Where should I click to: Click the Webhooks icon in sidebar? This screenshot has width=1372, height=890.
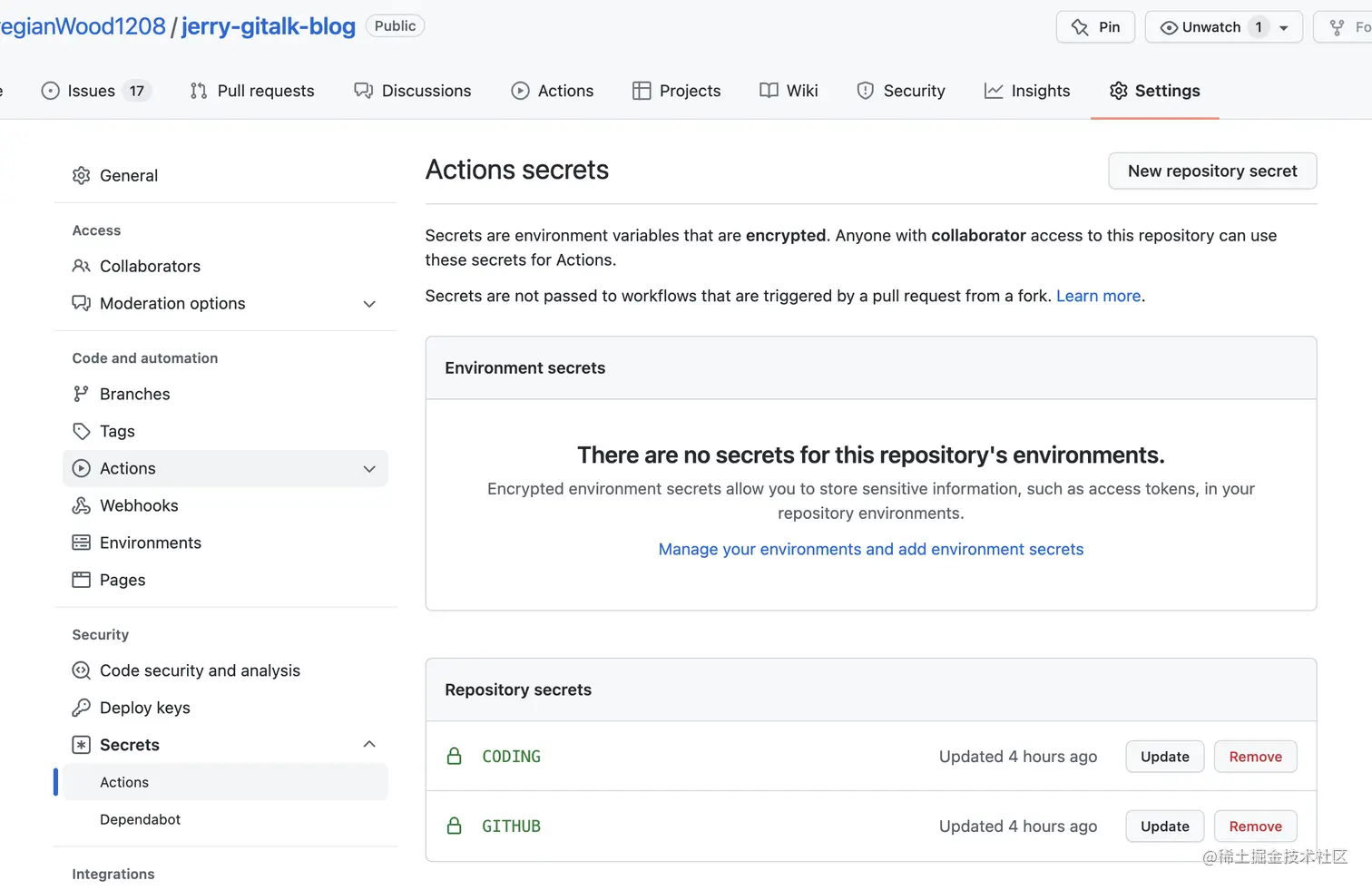coord(81,505)
